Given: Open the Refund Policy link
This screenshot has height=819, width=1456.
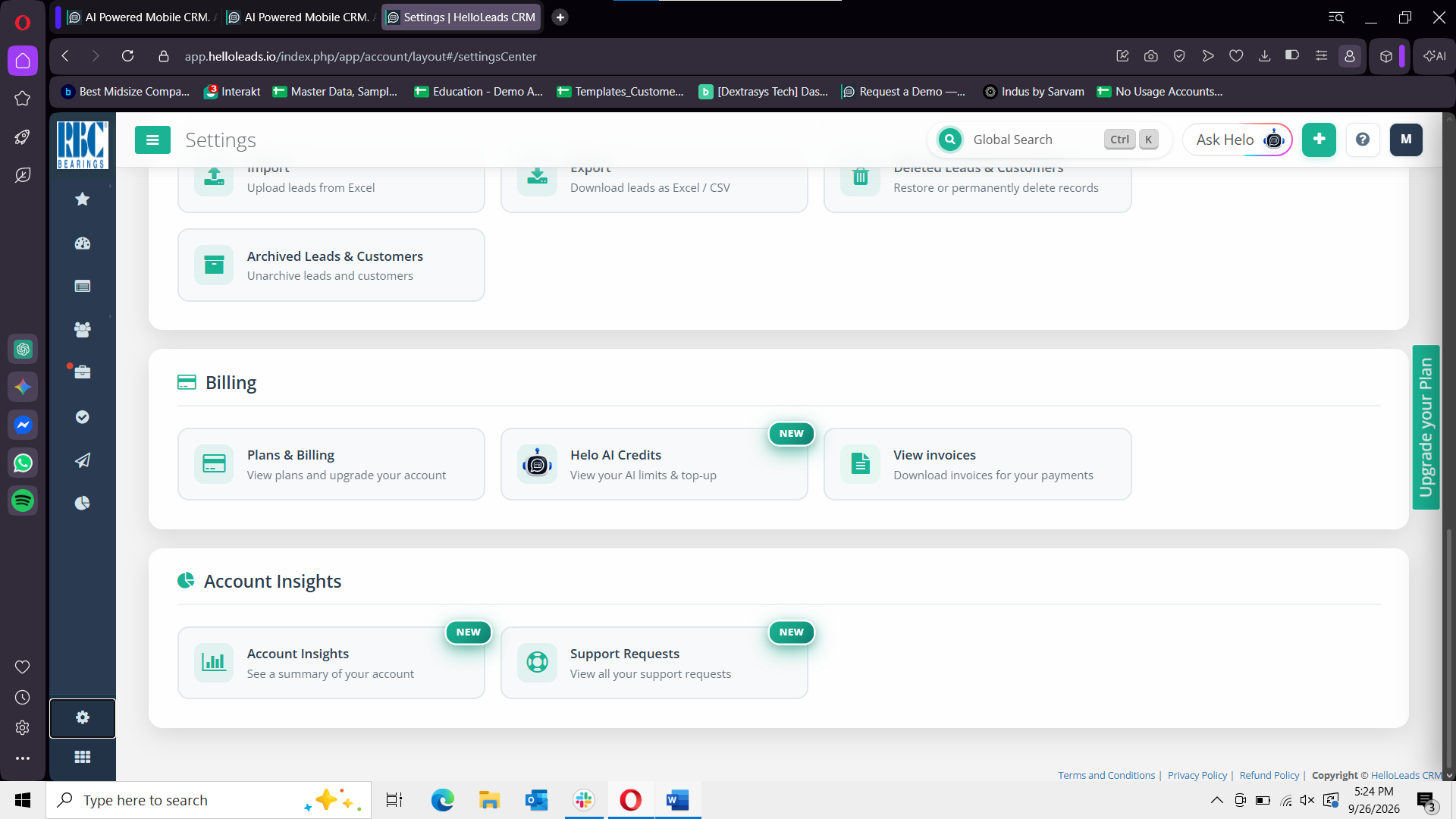Looking at the screenshot, I should [x=1269, y=775].
